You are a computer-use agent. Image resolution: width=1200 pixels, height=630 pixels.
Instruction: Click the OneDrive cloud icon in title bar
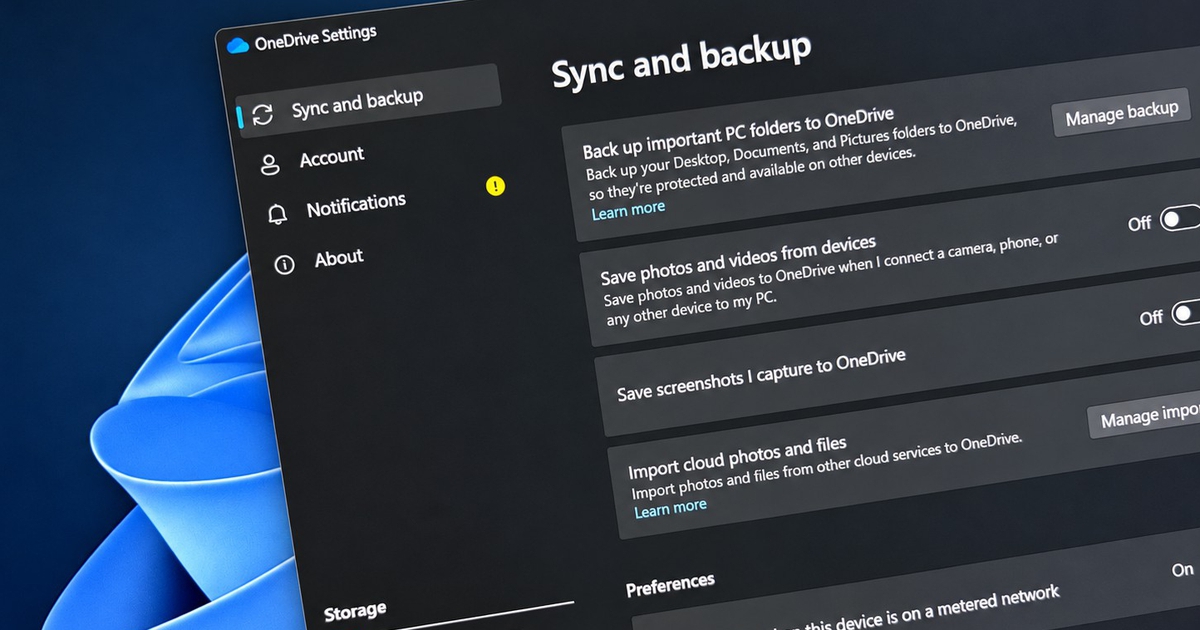click(237, 45)
